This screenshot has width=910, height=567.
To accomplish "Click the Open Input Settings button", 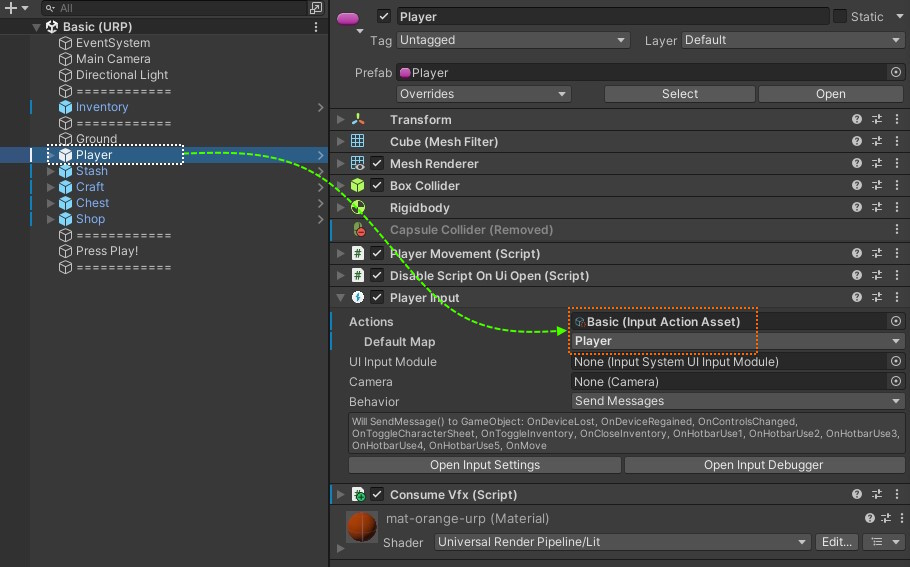I will 484,465.
